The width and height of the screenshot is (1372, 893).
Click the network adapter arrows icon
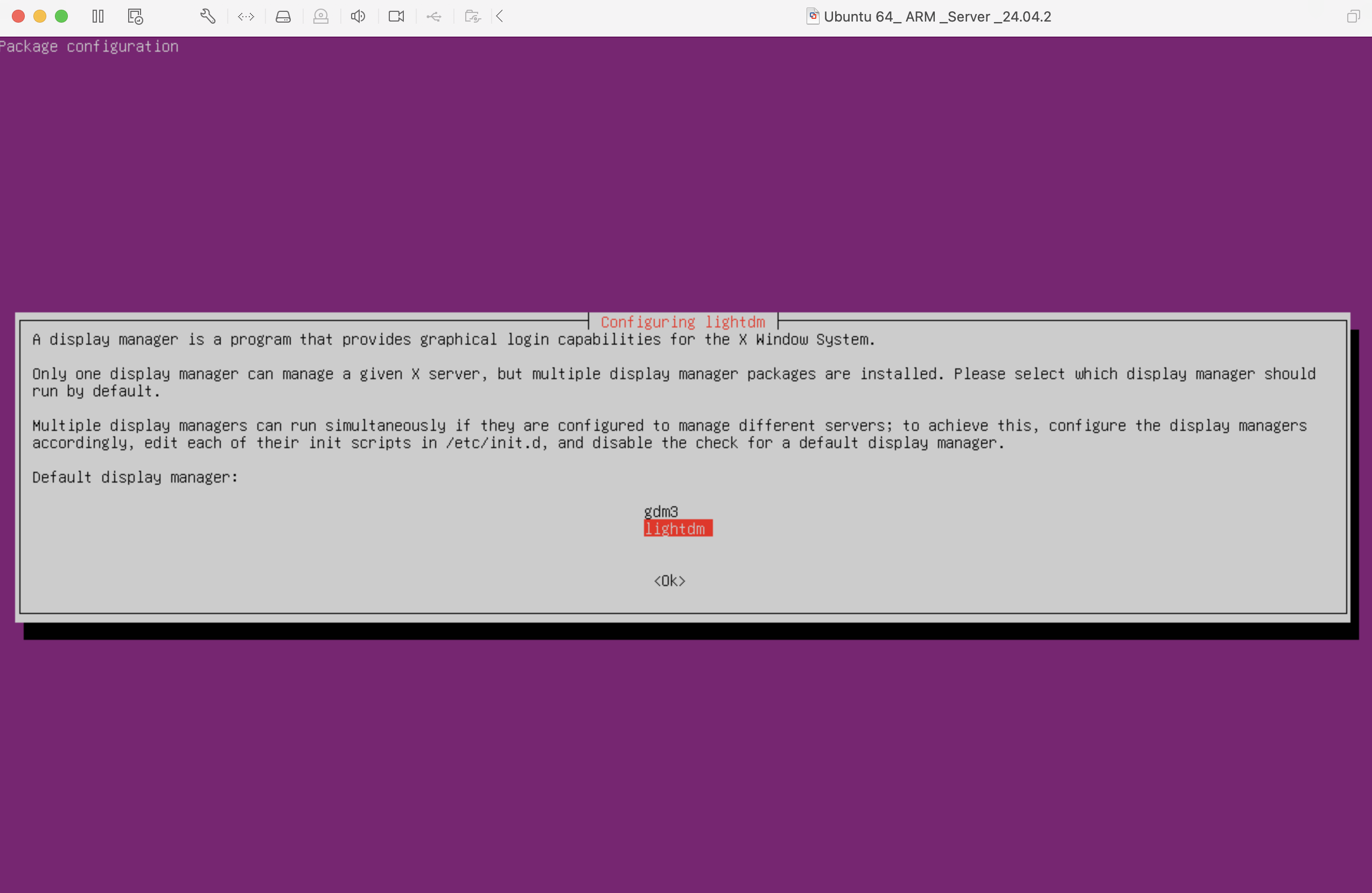click(246, 17)
